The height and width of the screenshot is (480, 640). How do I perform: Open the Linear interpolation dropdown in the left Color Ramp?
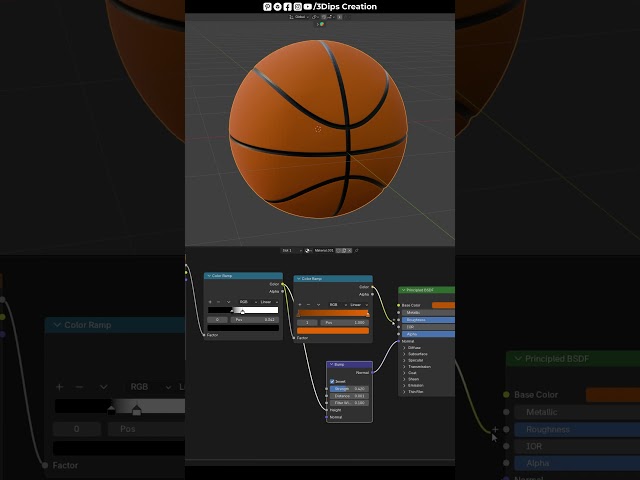pos(269,302)
